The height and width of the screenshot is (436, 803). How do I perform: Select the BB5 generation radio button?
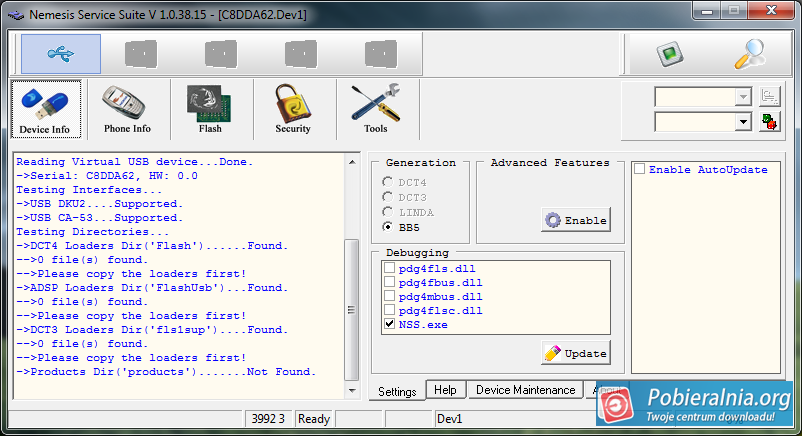coord(388,226)
